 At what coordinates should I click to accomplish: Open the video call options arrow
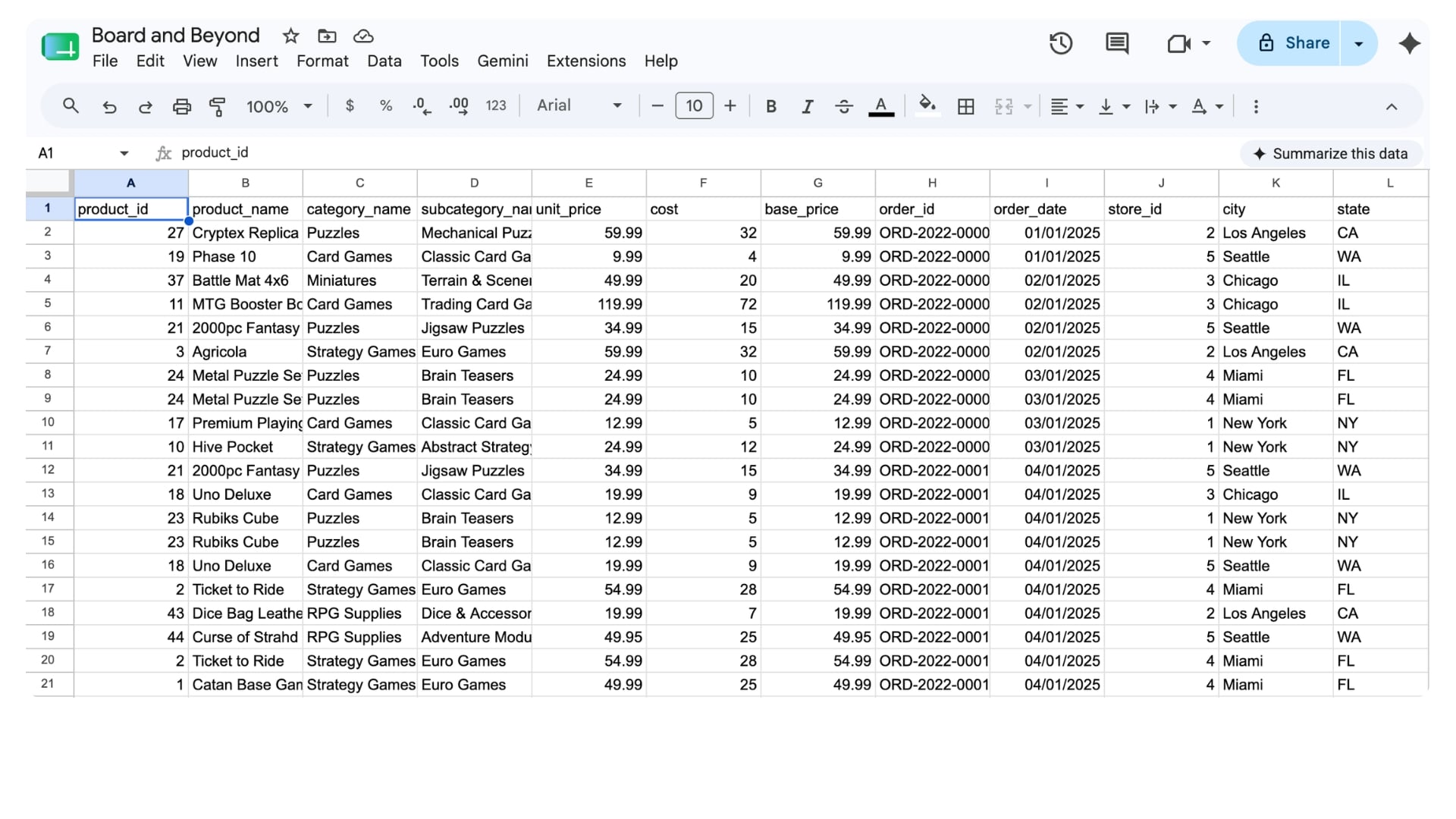(1207, 43)
